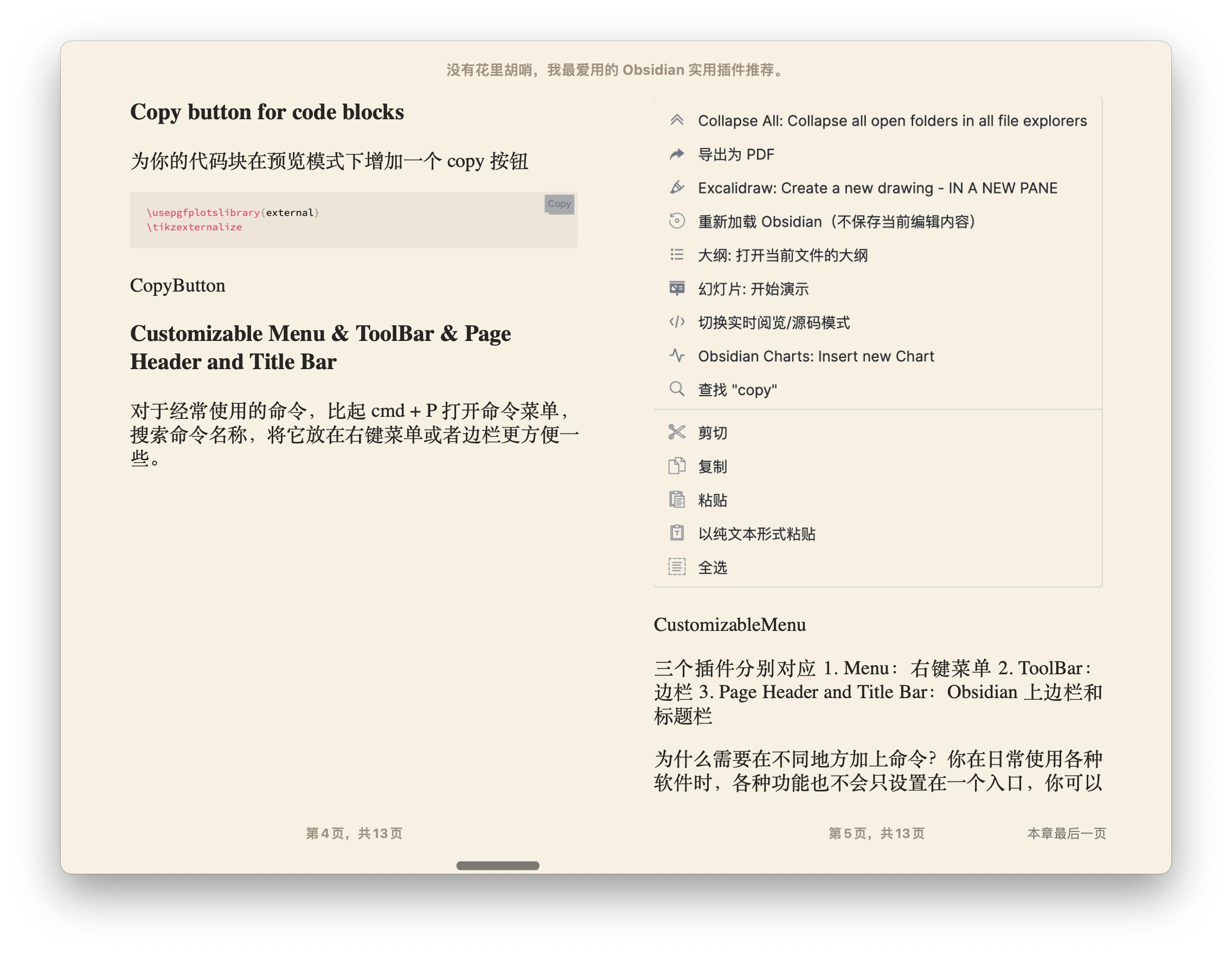Click the paste clipboard icon
The width and height of the screenshot is (1232, 954).
677,500
